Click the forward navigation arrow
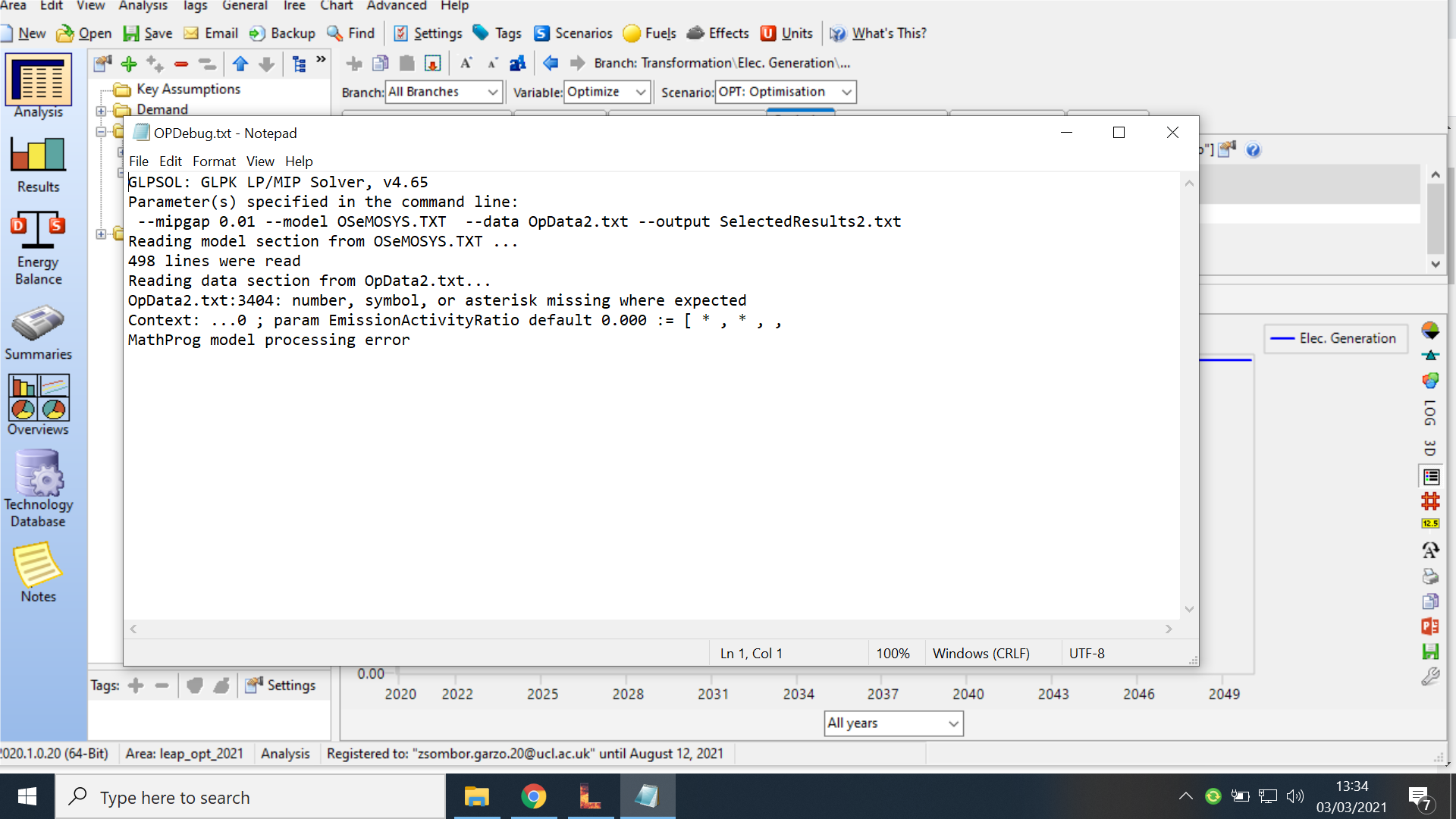The height and width of the screenshot is (819, 1456). [x=577, y=63]
